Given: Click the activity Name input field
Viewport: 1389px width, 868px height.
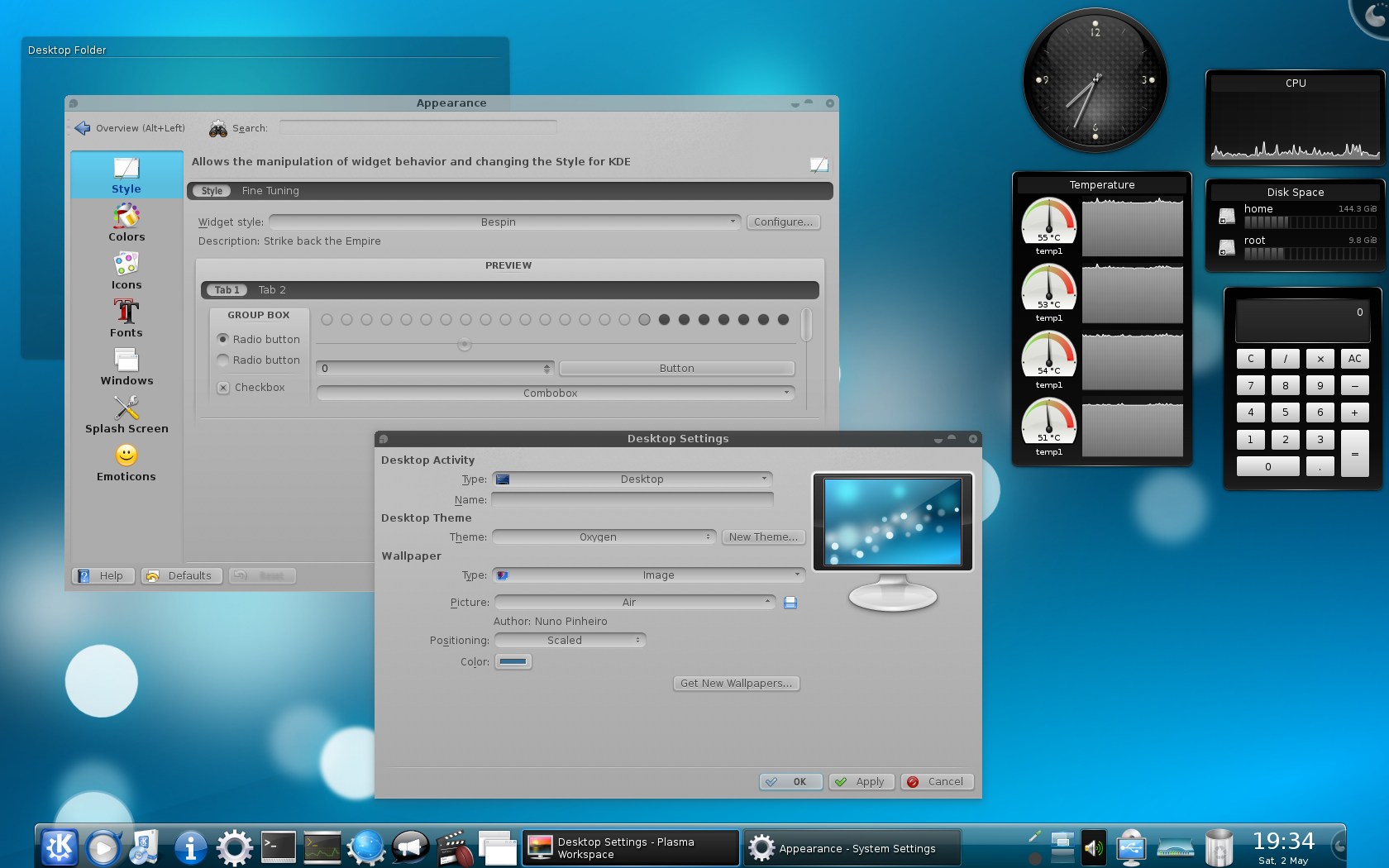Looking at the screenshot, I should [632, 500].
